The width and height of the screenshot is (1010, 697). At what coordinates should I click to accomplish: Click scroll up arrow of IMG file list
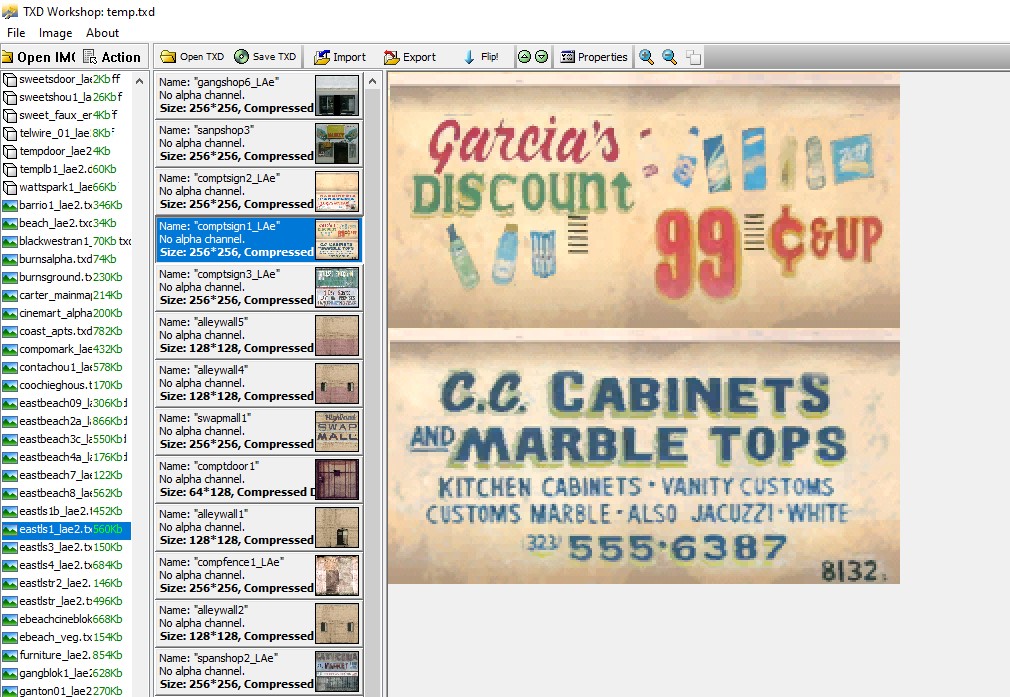click(139, 81)
